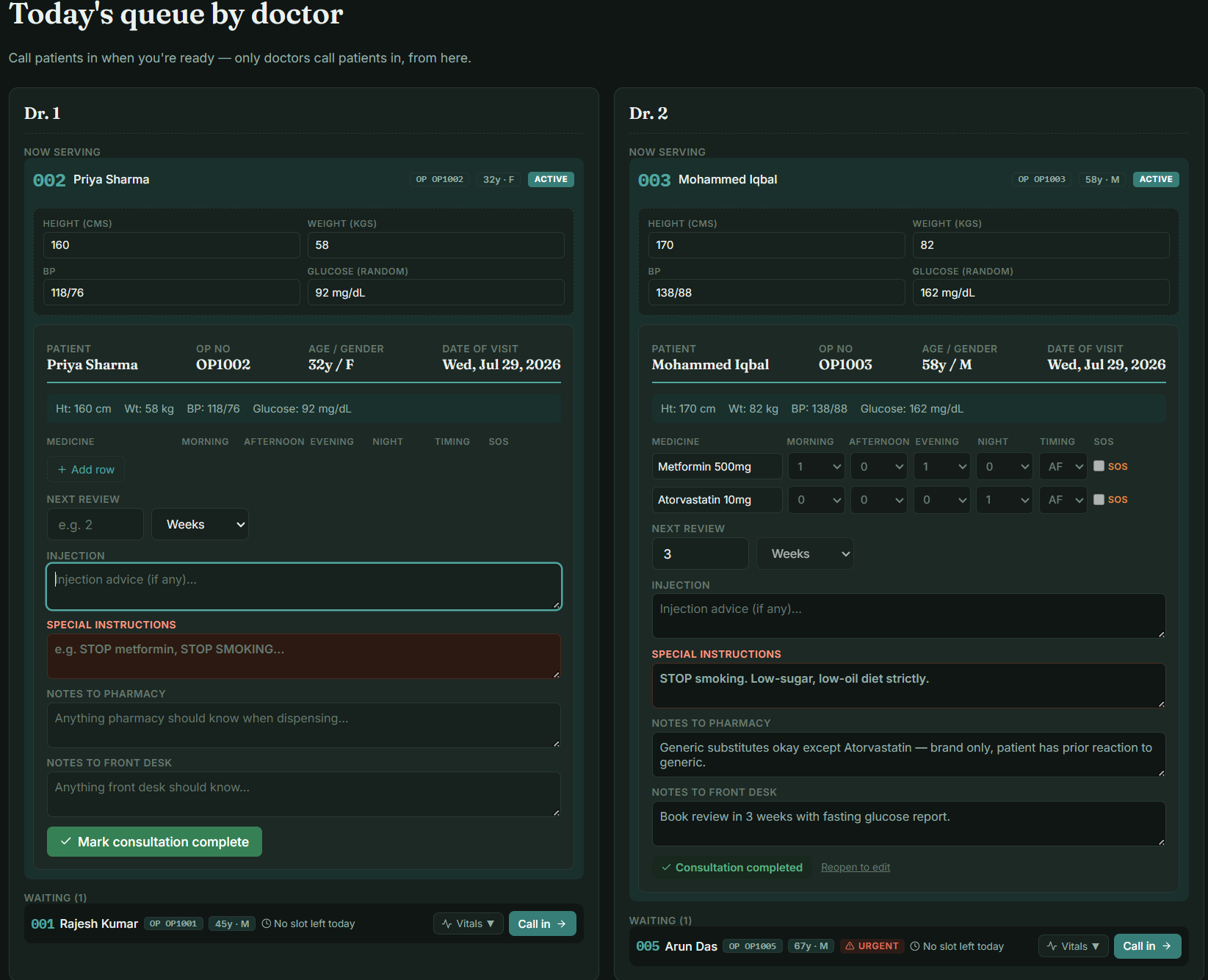Click waiting patient name Arun Das

tap(691, 946)
